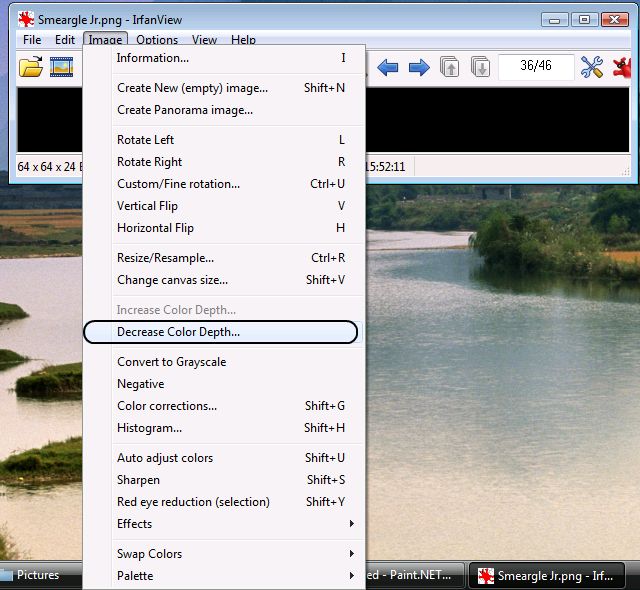Select Decrease Color Depth...

pyautogui.click(x=223, y=332)
